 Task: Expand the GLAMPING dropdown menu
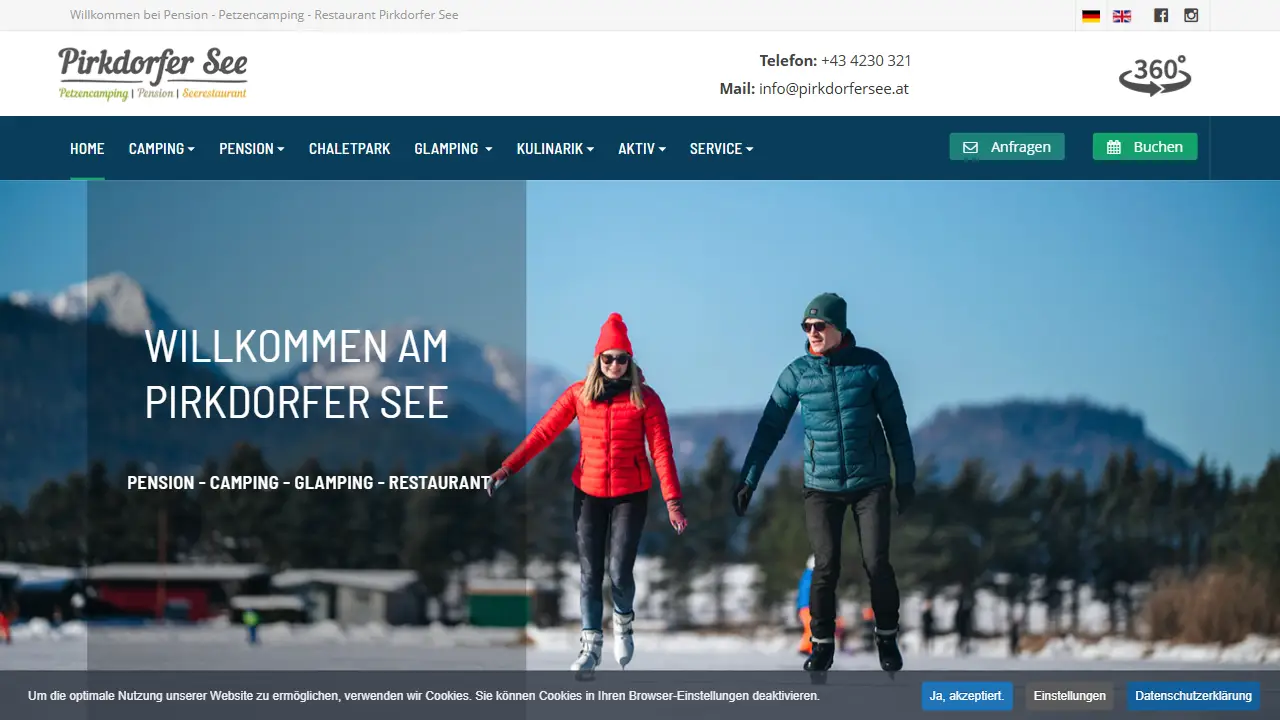[453, 149]
